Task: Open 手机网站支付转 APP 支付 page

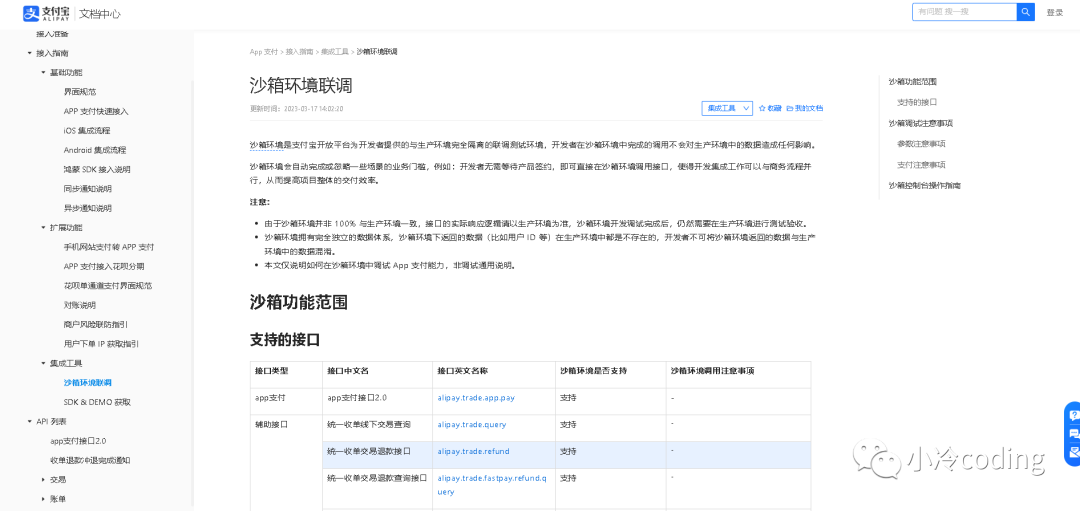Action: 109,247
